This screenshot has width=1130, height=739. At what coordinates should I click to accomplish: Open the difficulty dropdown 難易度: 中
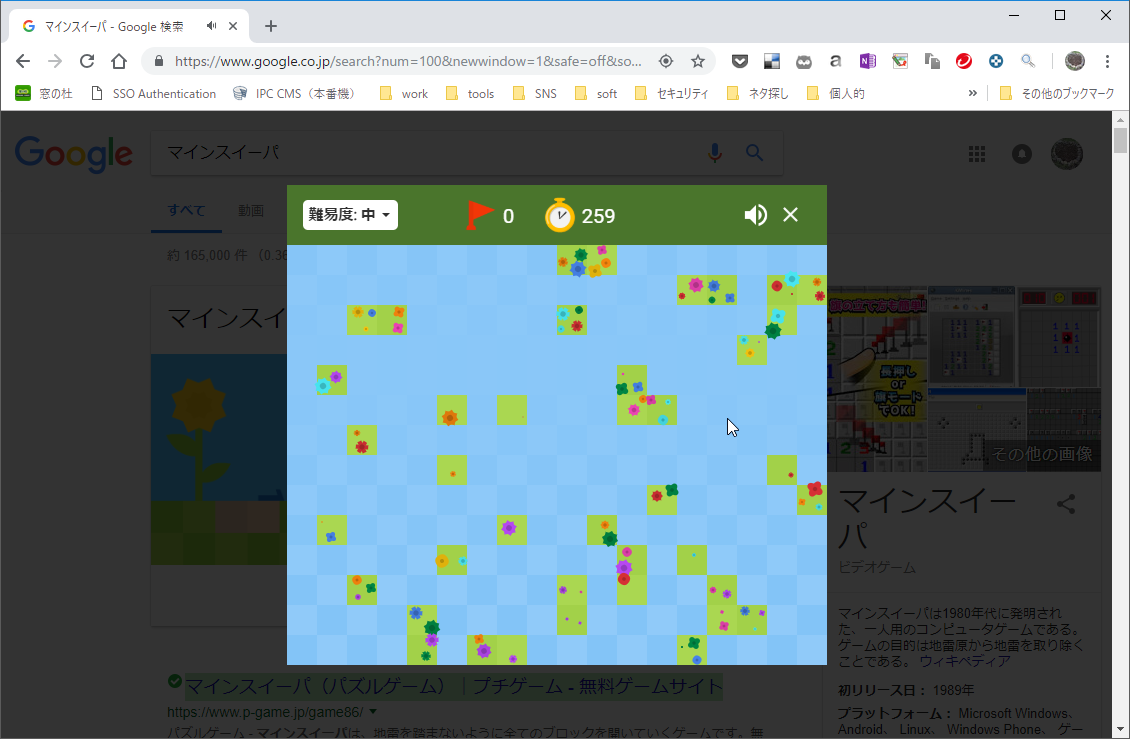coord(350,215)
